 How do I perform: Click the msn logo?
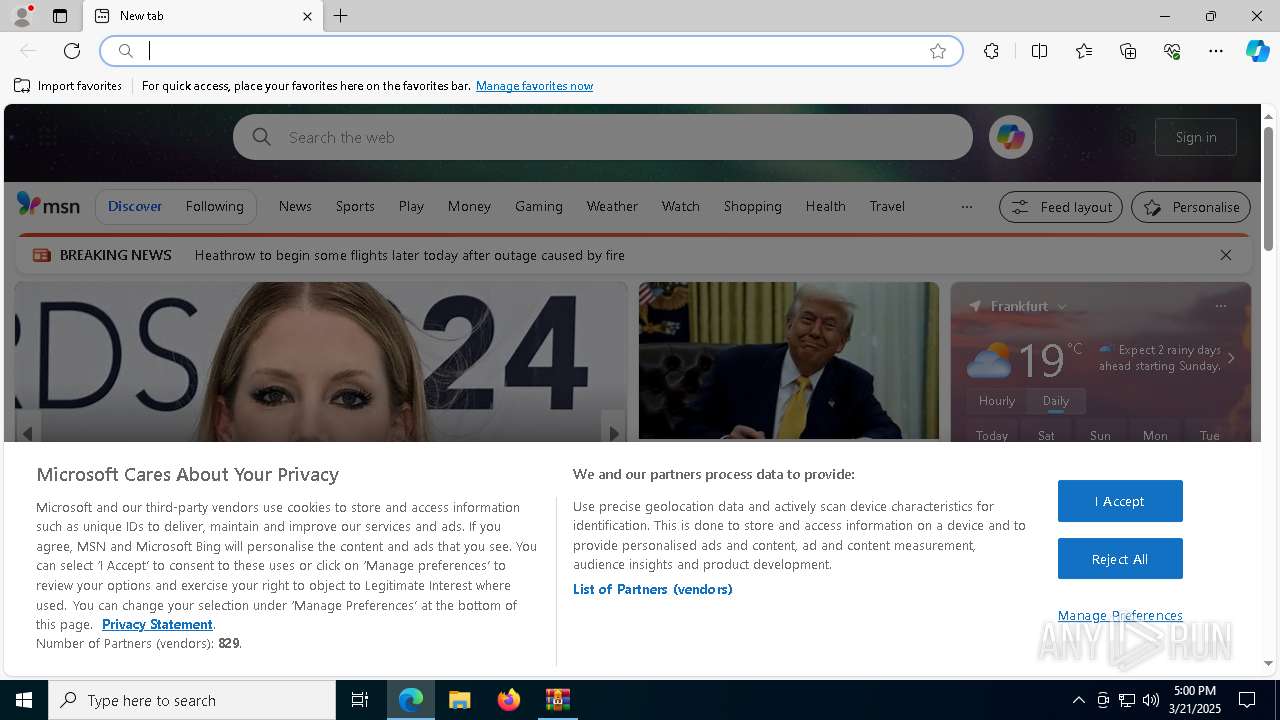pos(48,205)
